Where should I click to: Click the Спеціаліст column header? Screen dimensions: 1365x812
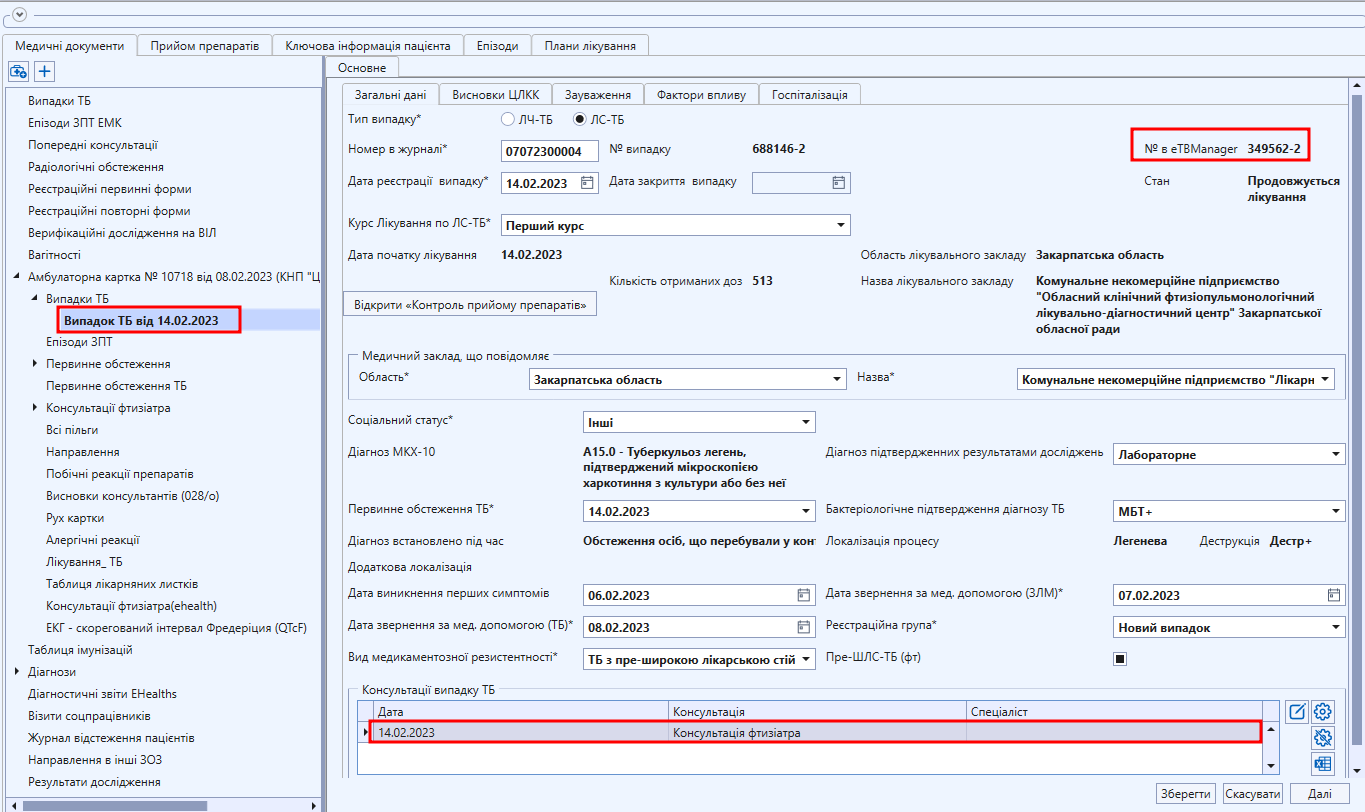tap(1116, 711)
